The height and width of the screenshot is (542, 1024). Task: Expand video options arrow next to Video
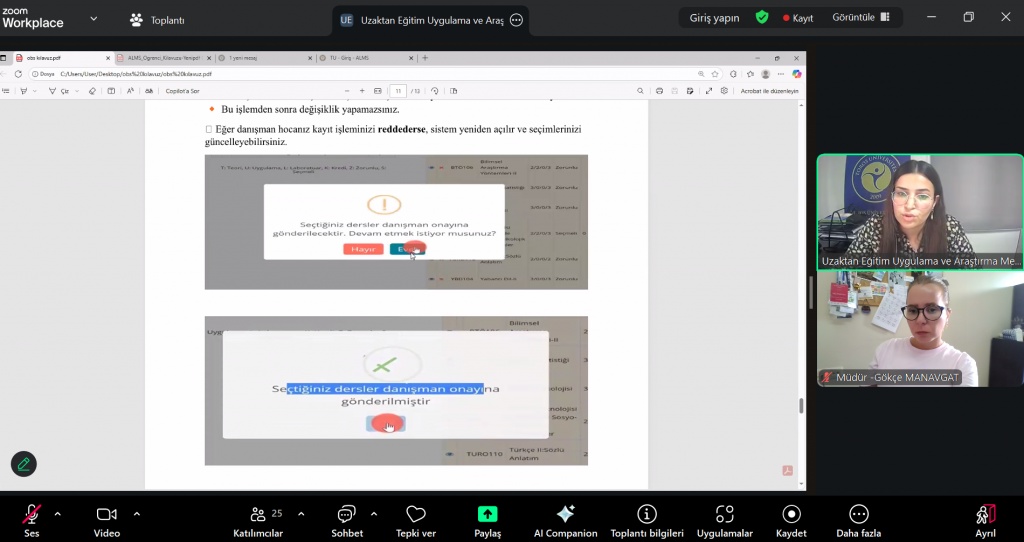[137, 514]
